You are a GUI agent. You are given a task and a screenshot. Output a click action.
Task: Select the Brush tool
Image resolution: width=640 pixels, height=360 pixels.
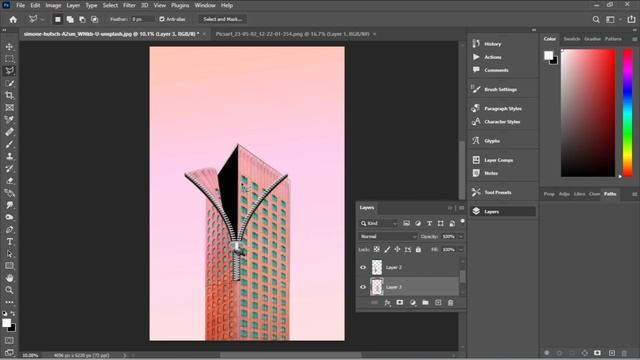[9, 144]
